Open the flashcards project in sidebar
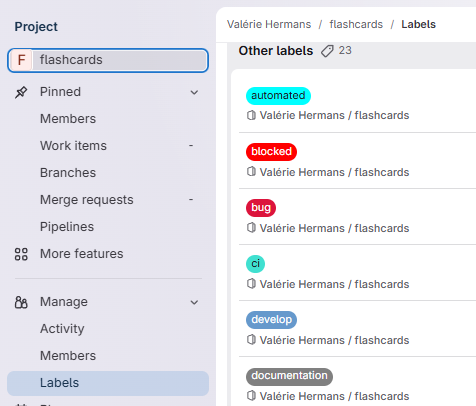Image resolution: width=476 pixels, height=406 pixels. pos(108,60)
